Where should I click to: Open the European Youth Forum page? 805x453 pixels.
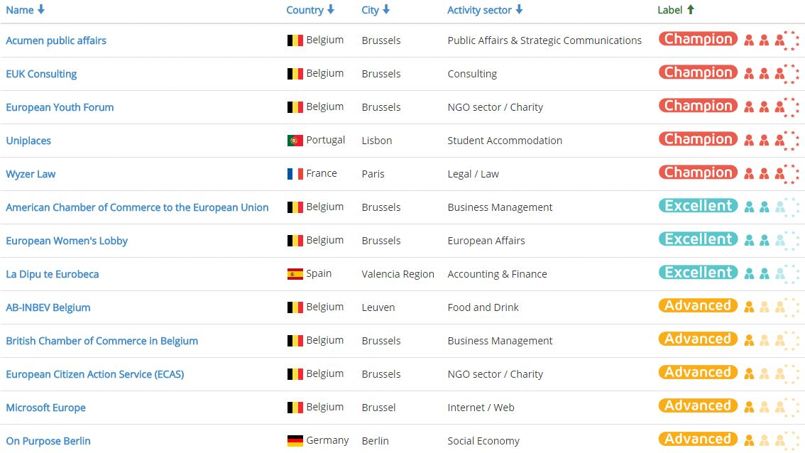click(x=60, y=107)
